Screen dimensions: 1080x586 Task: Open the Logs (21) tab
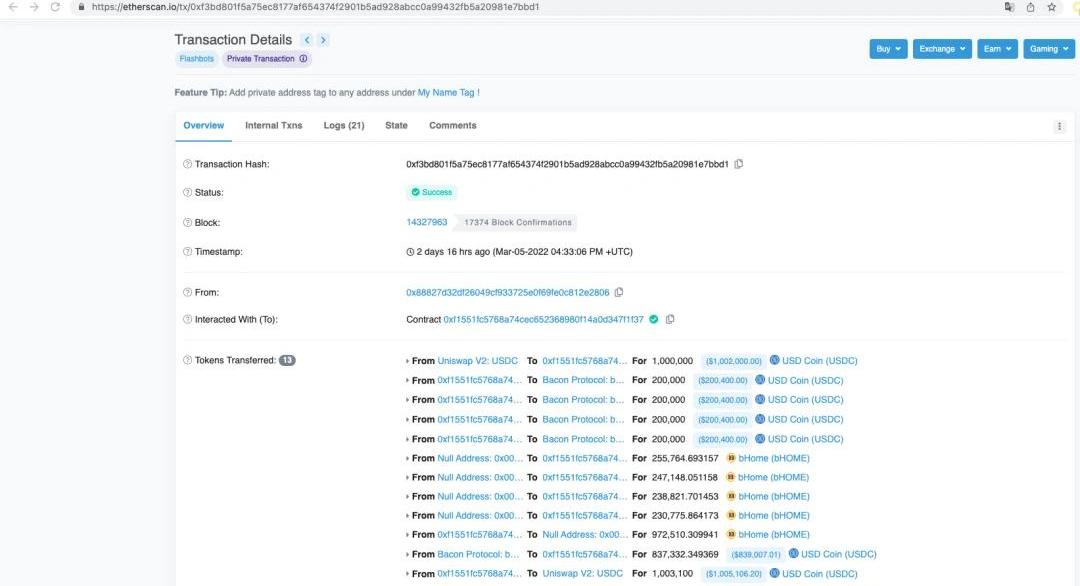[x=343, y=126]
